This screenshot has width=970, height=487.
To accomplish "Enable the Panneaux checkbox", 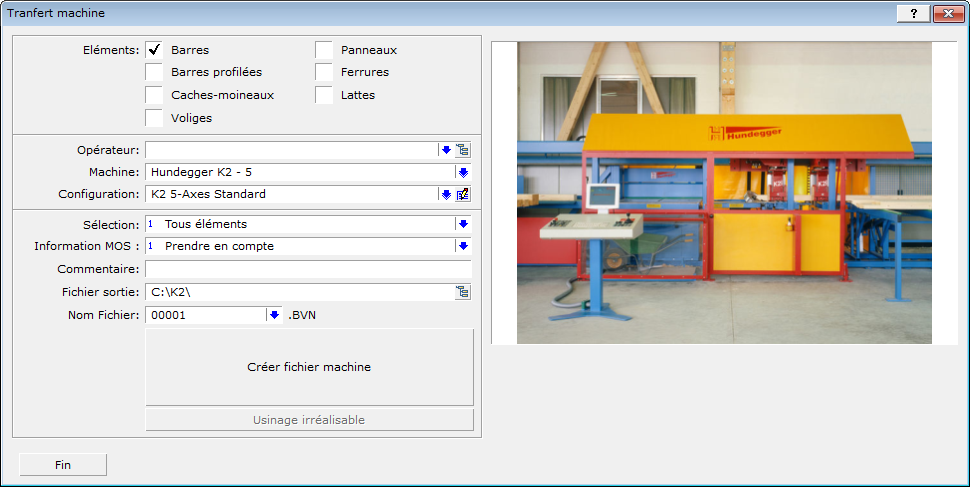I will pos(324,49).
